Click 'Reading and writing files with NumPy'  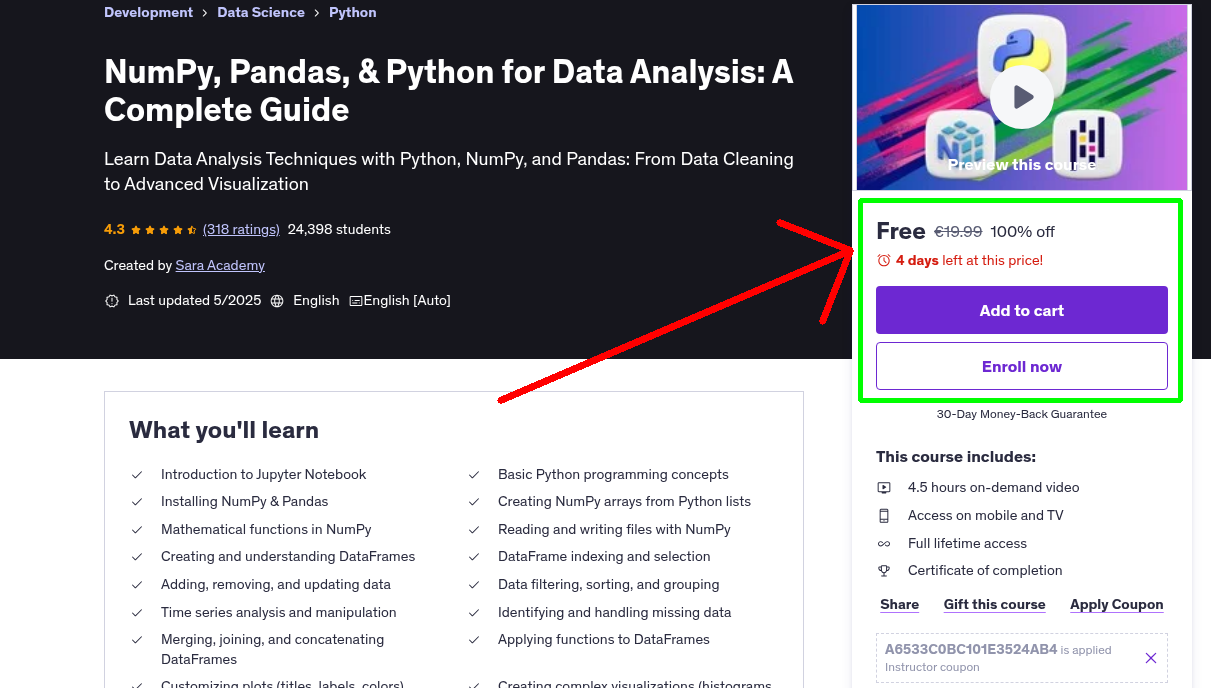(614, 529)
